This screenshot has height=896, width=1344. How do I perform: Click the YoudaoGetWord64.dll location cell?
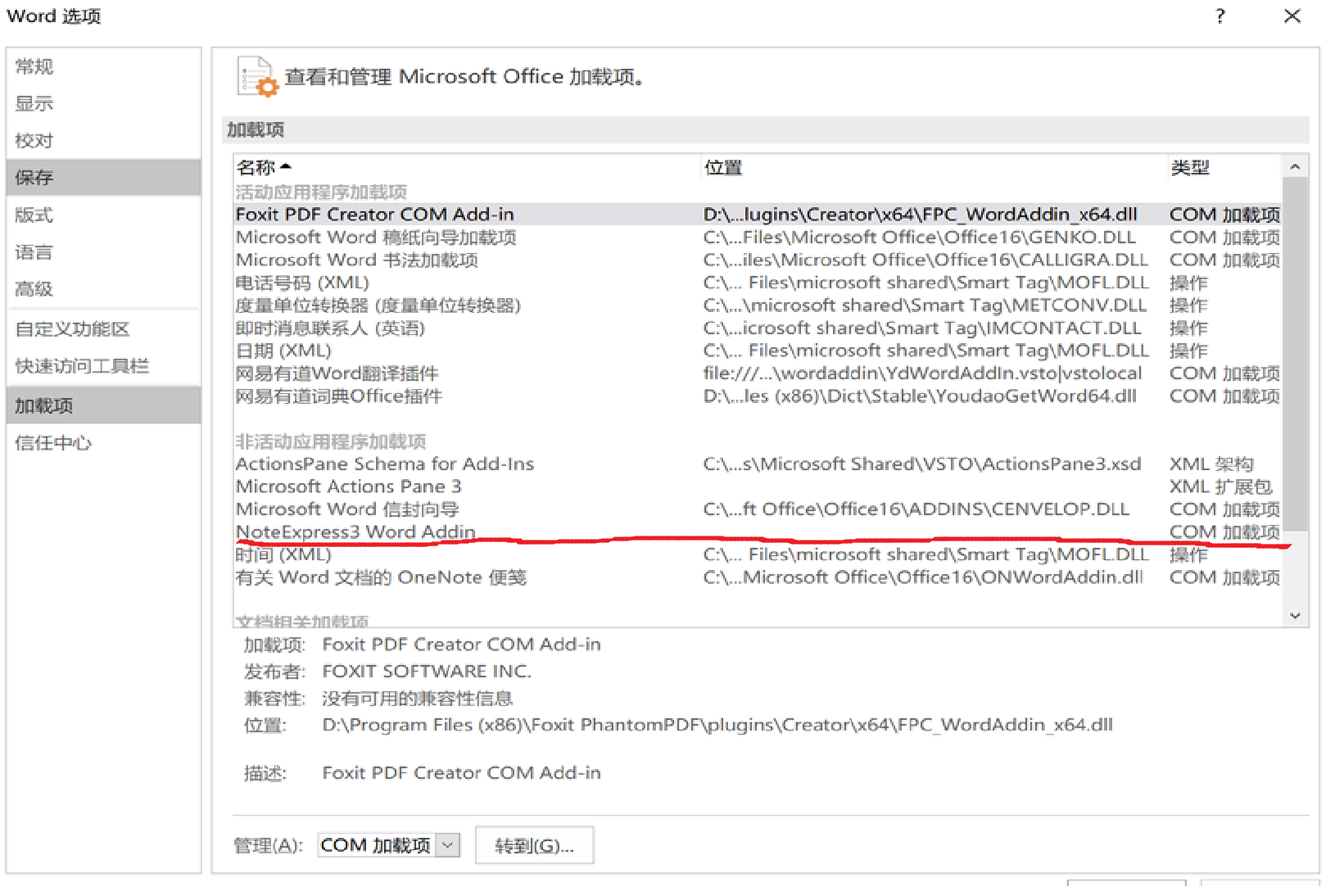point(920,396)
